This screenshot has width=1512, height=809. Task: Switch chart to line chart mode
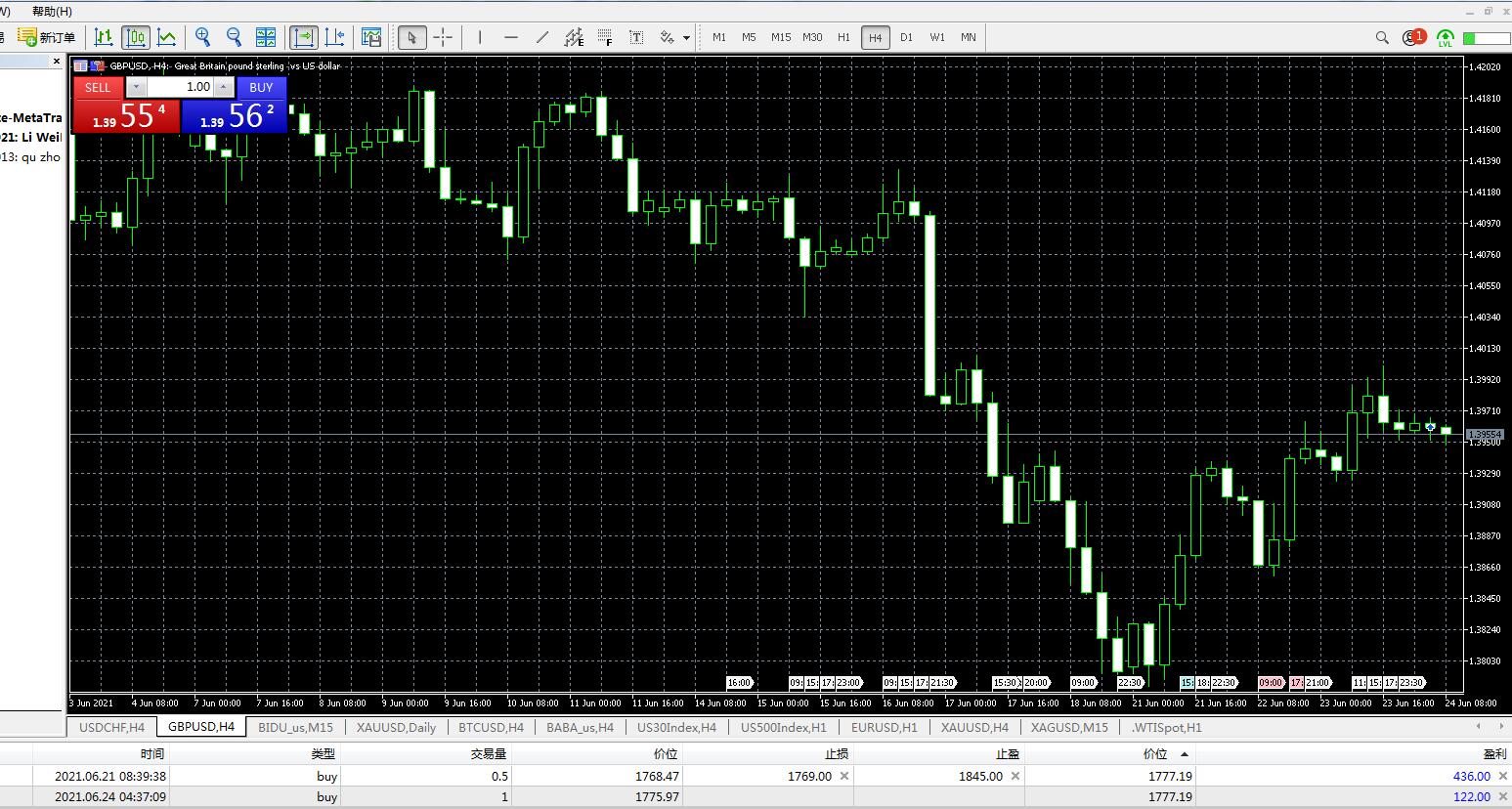[x=167, y=37]
